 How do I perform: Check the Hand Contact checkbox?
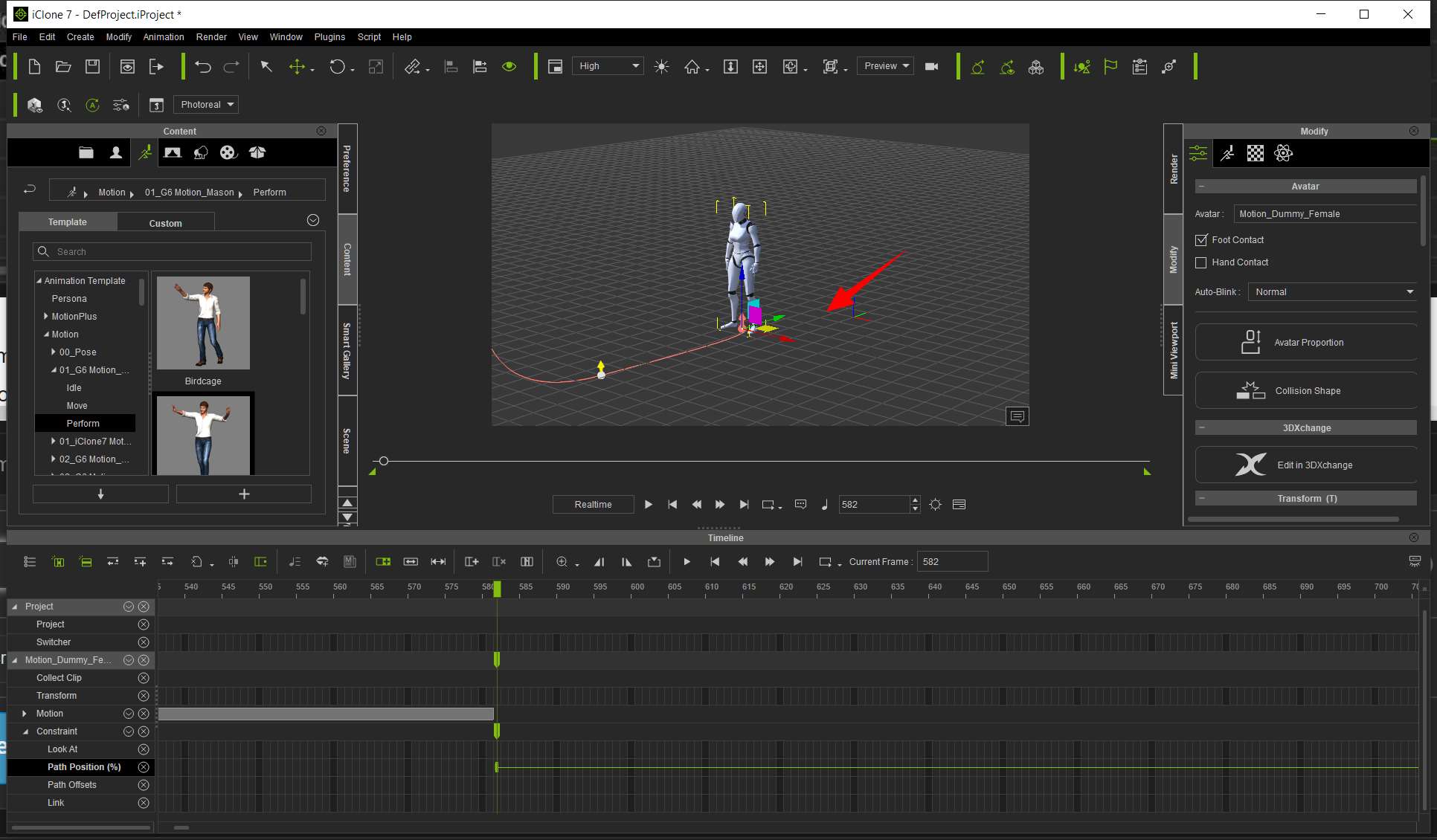click(1200, 262)
